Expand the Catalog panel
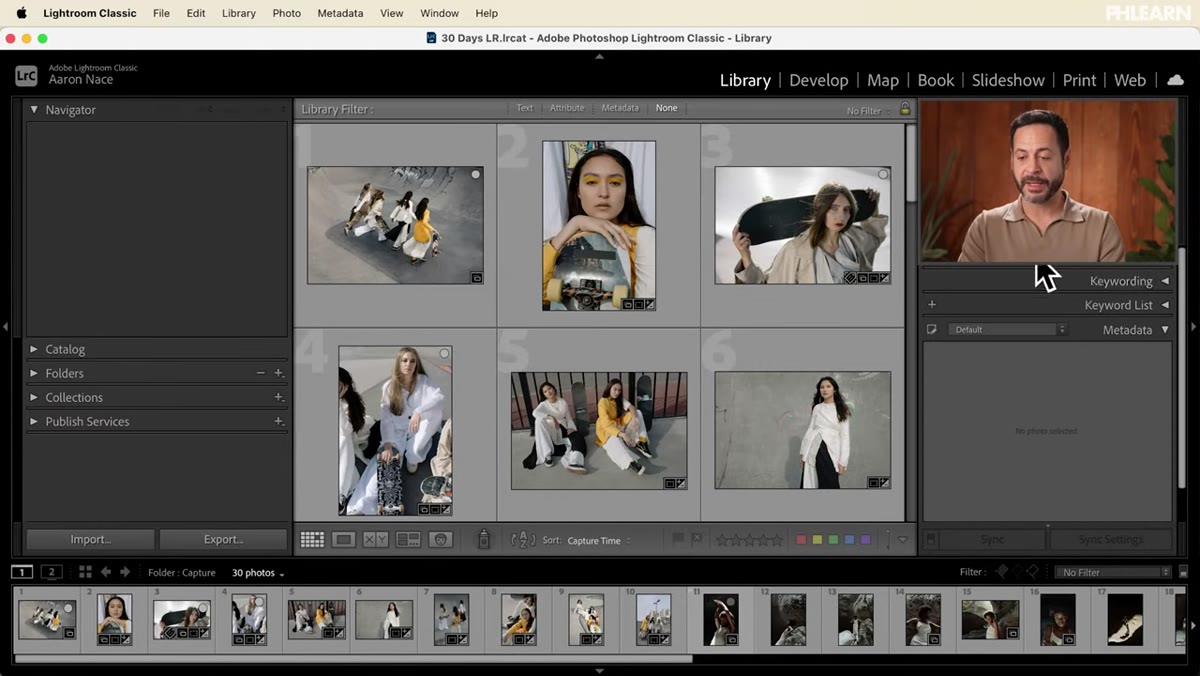Screen dimensions: 1200x676 click(34, 349)
